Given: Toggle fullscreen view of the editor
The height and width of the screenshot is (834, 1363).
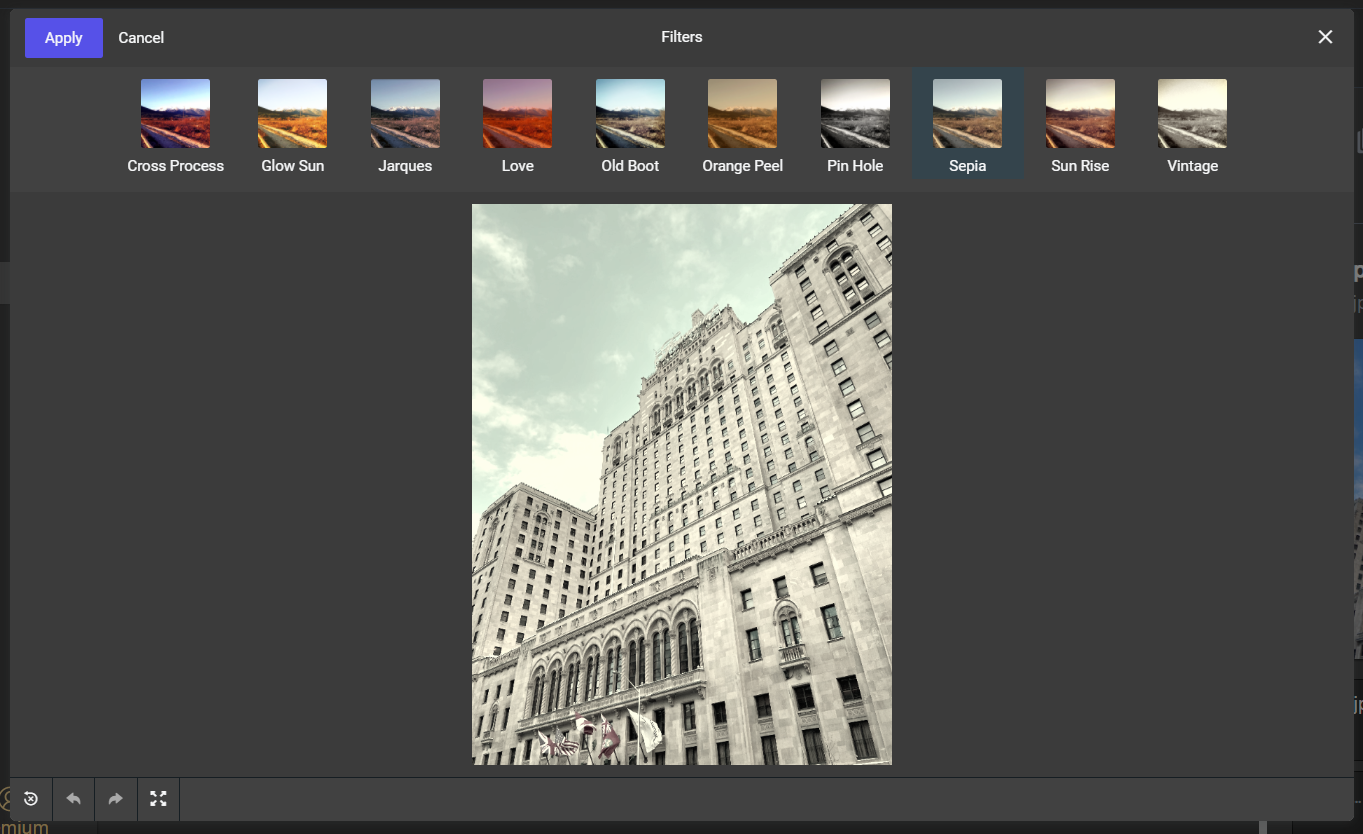Looking at the screenshot, I should click(x=158, y=799).
